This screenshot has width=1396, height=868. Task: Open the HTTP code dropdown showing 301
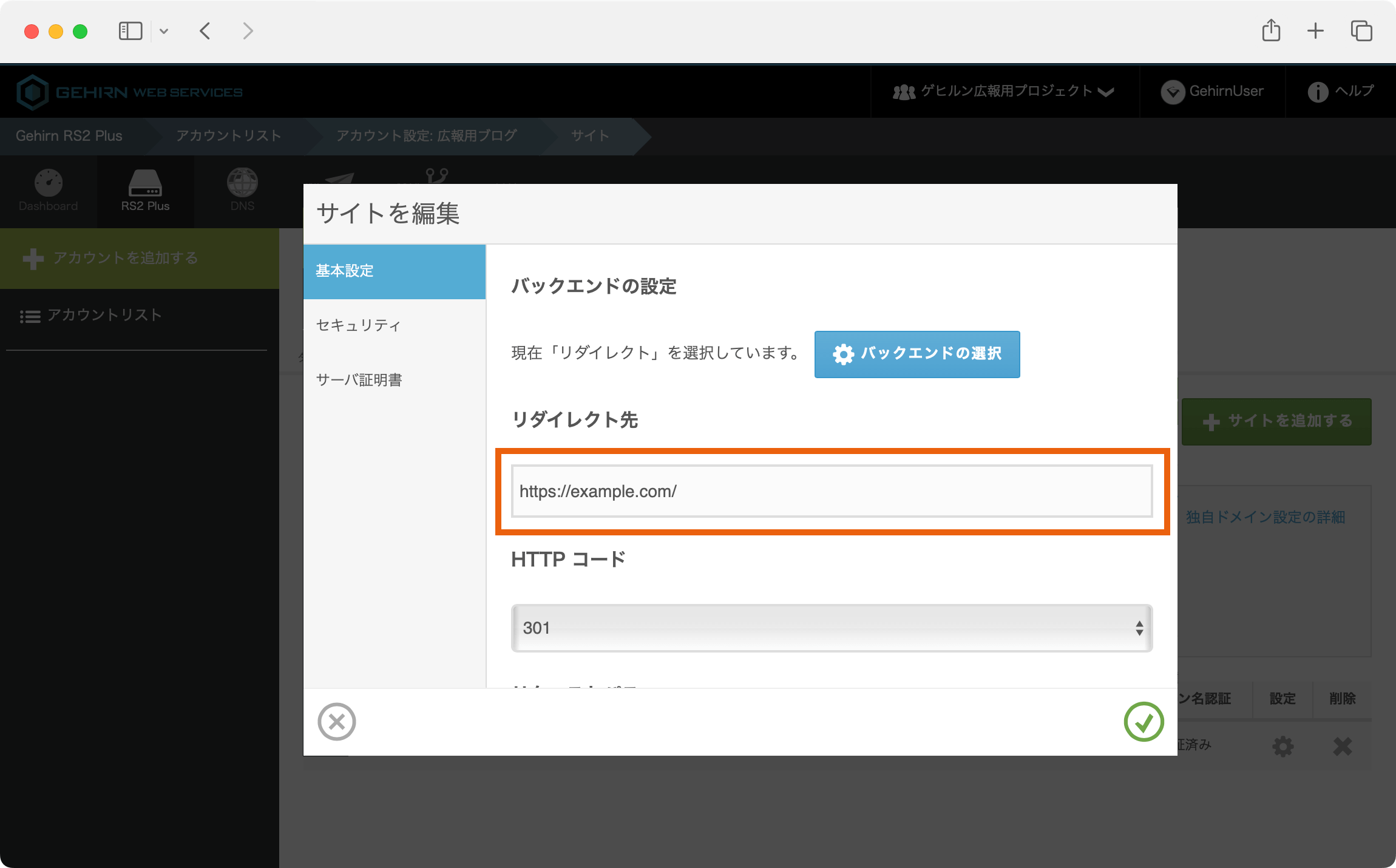831,628
